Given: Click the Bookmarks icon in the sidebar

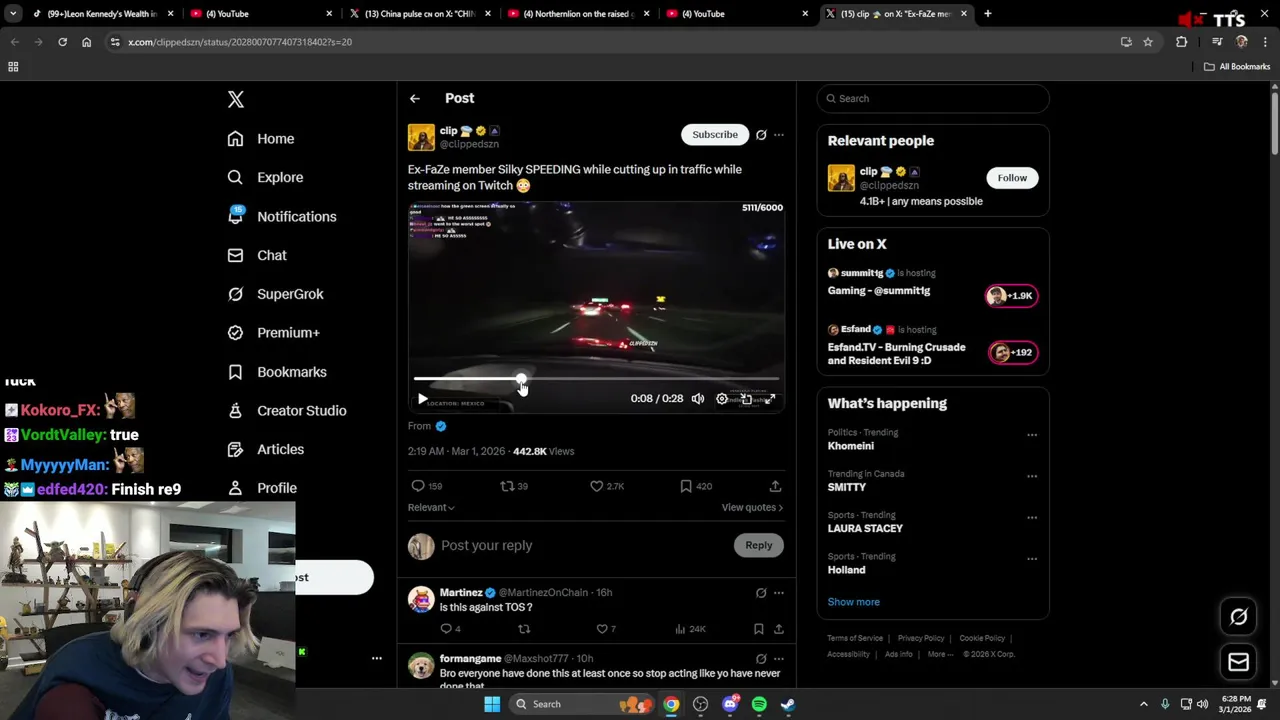Looking at the screenshot, I should 235,372.
